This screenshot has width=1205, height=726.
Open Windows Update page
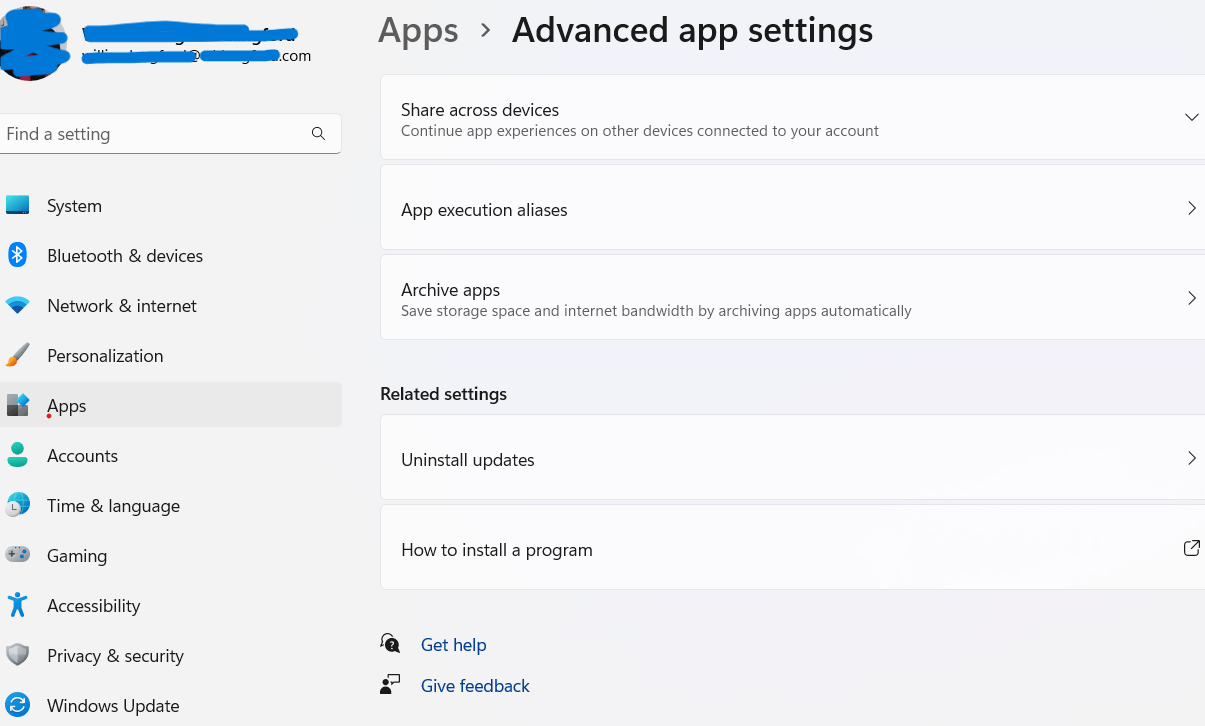point(113,706)
